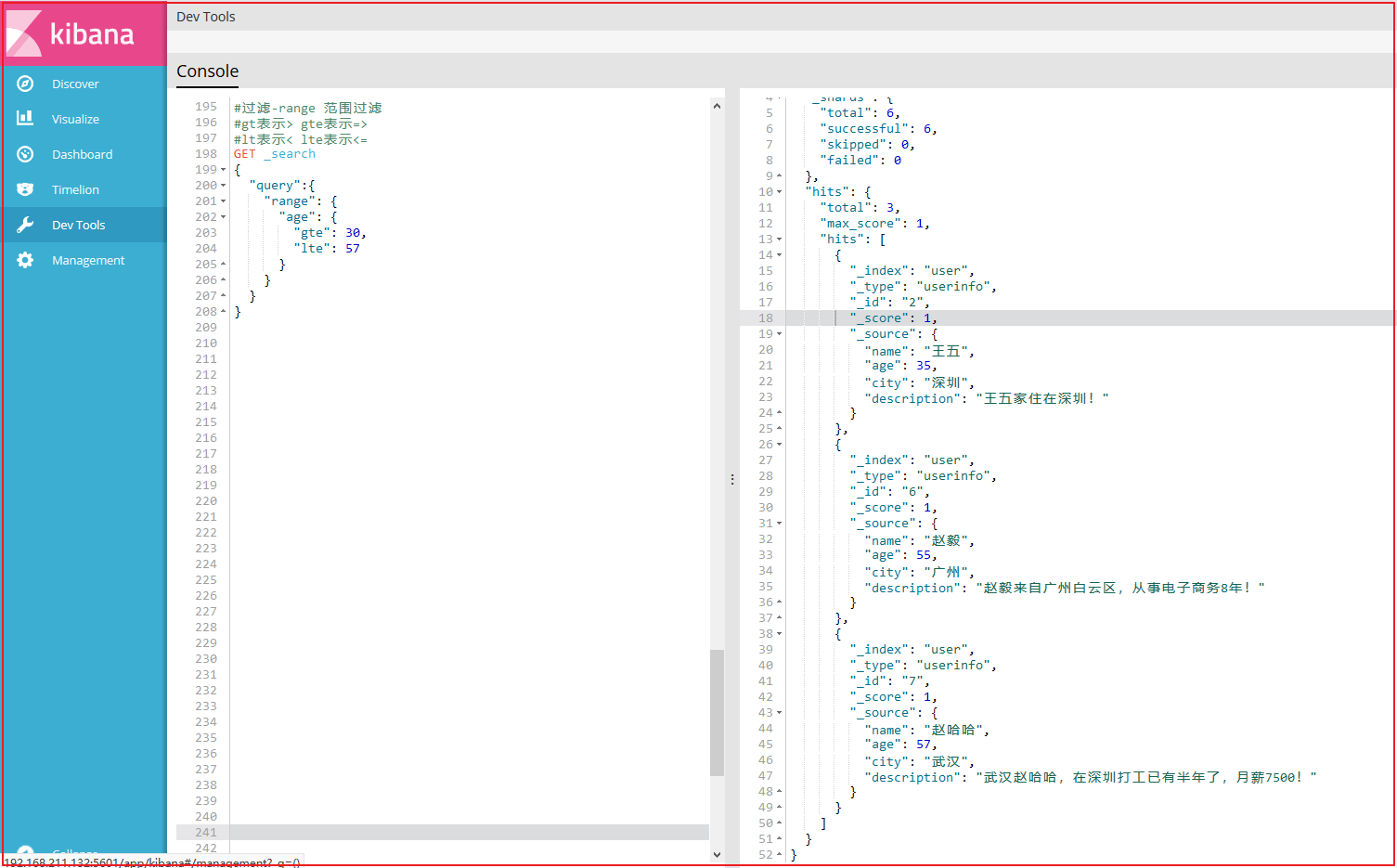
Task: Select the Console tab
Action: (207, 71)
